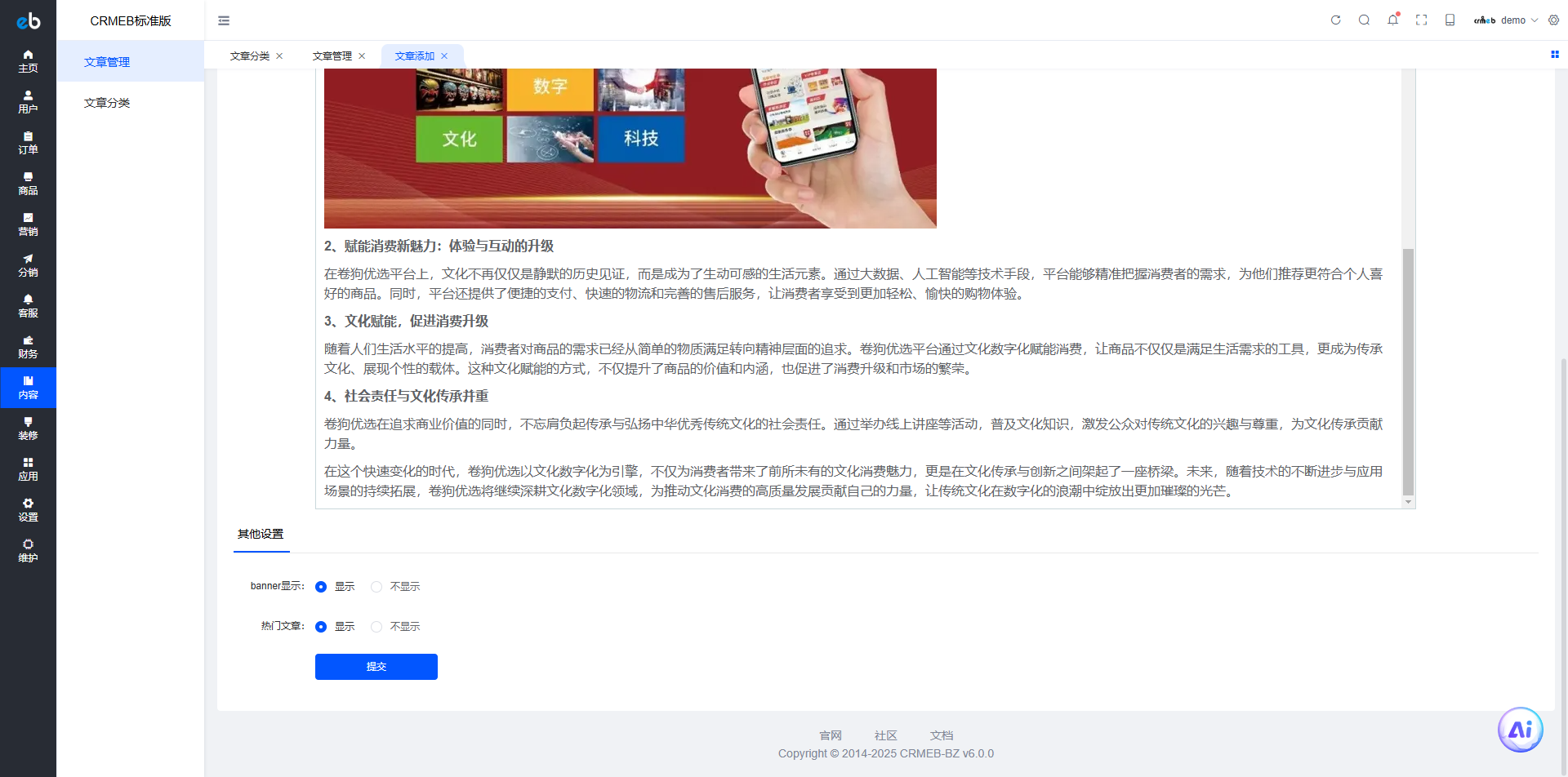This screenshot has width=1568, height=777.
Task: Open the 用户 users section
Action: click(28, 102)
